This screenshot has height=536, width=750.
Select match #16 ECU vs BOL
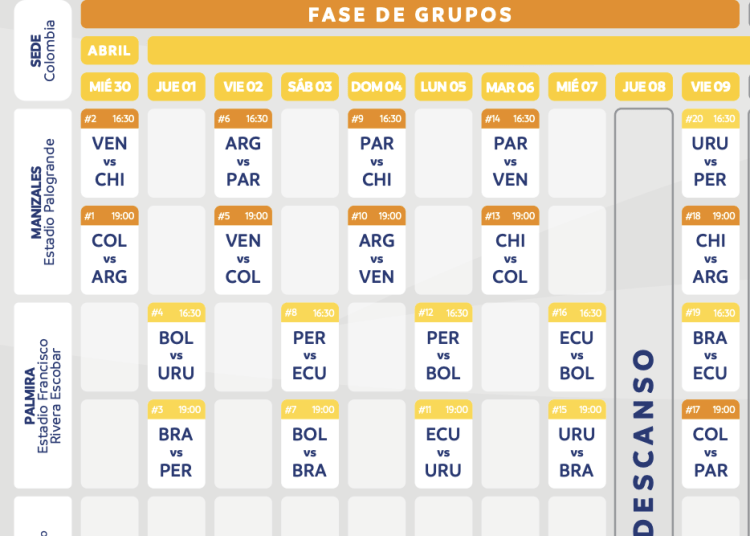coord(577,348)
